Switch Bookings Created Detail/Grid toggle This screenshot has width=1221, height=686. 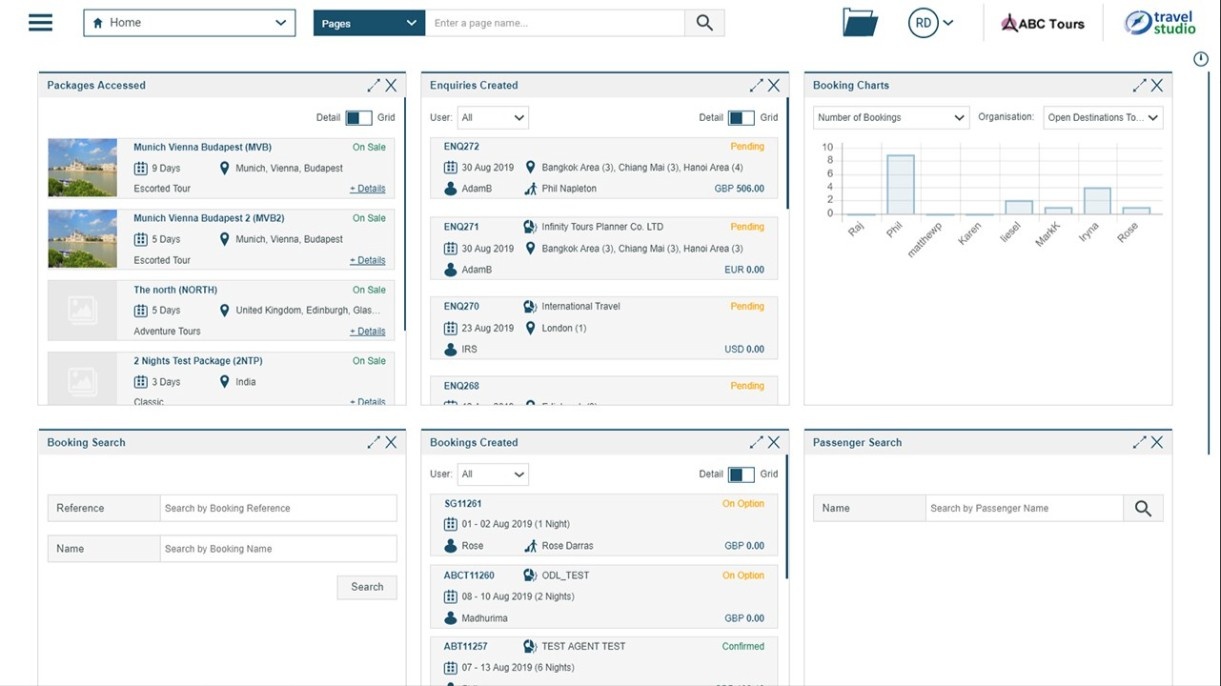coord(741,474)
